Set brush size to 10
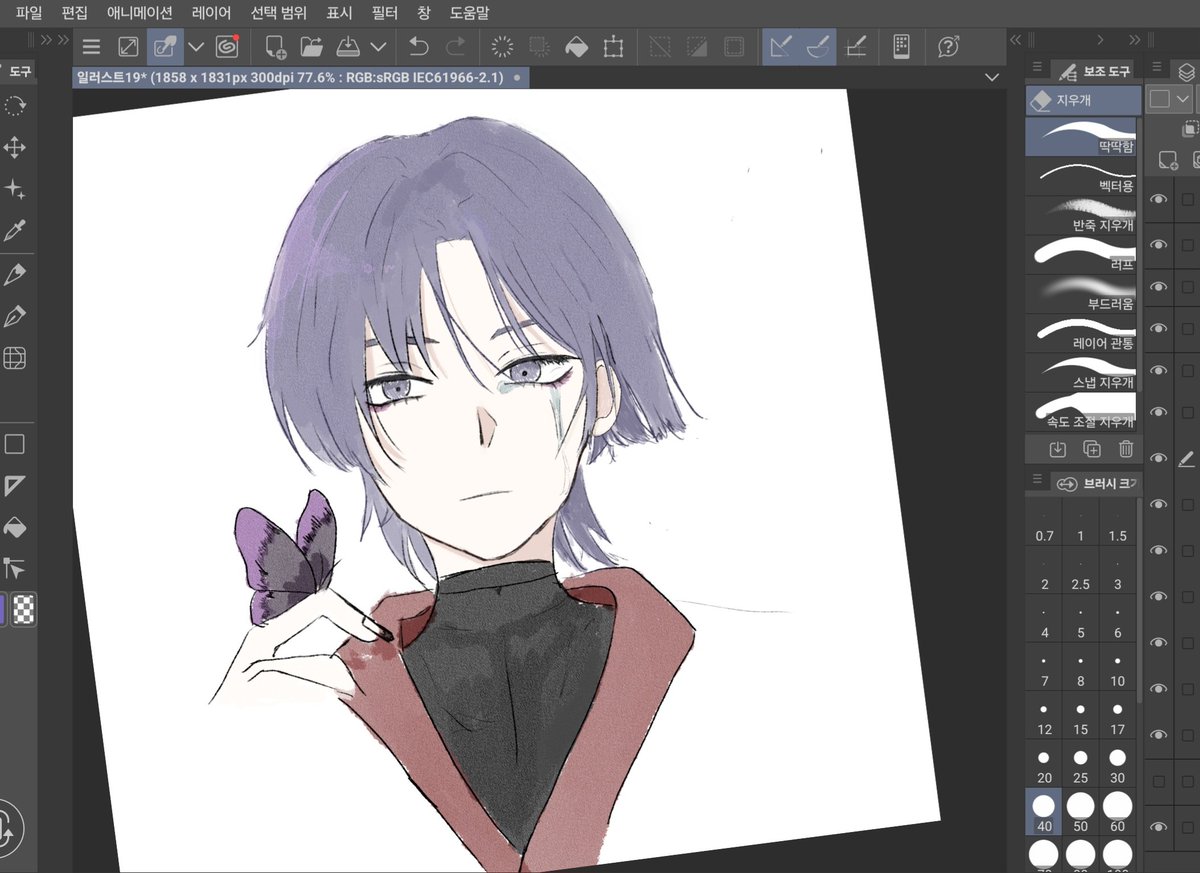This screenshot has width=1200, height=873. 1118,668
